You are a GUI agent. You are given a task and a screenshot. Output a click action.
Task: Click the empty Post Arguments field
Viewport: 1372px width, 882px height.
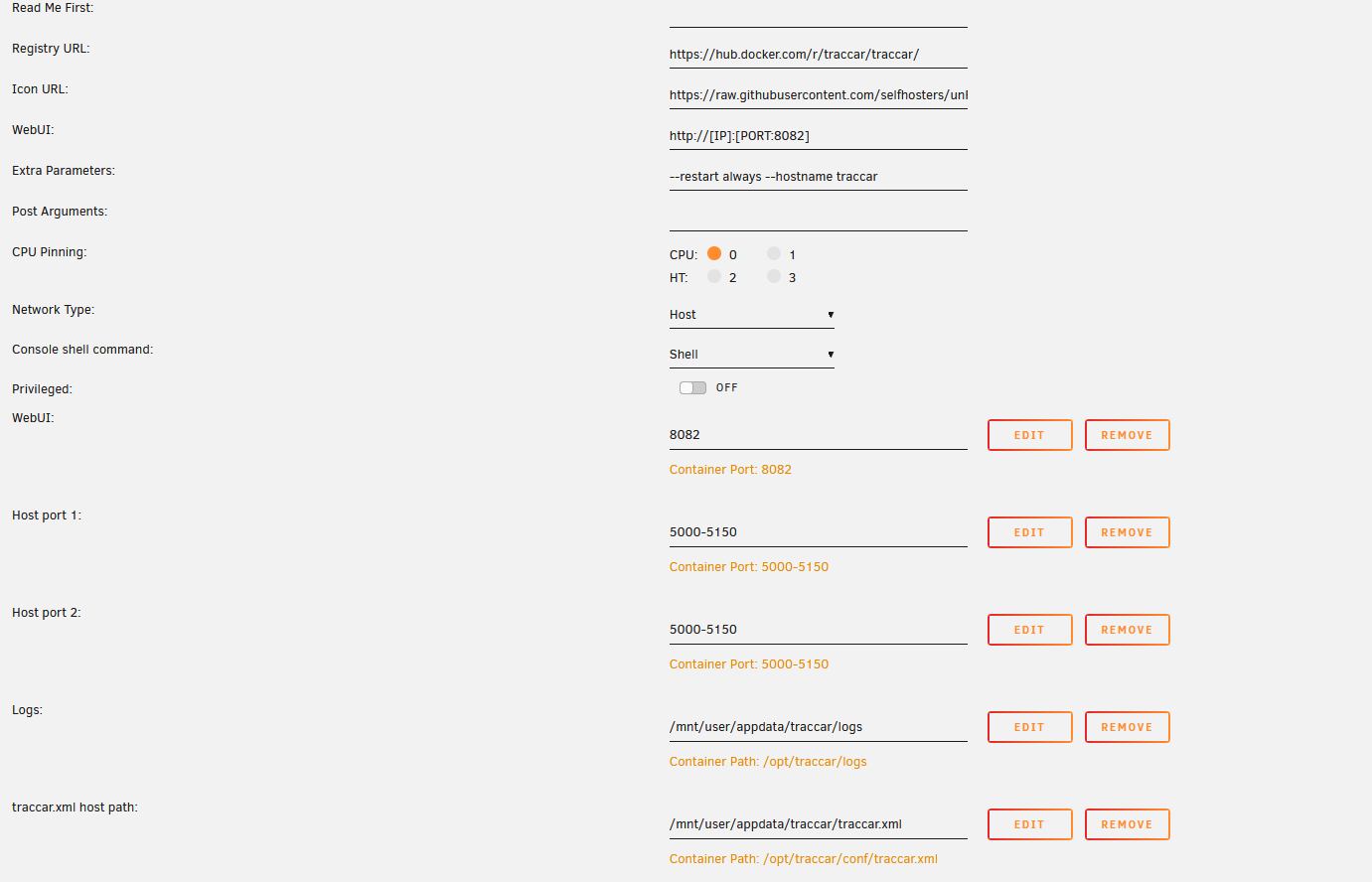pyautogui.click(x=819, y=218)
